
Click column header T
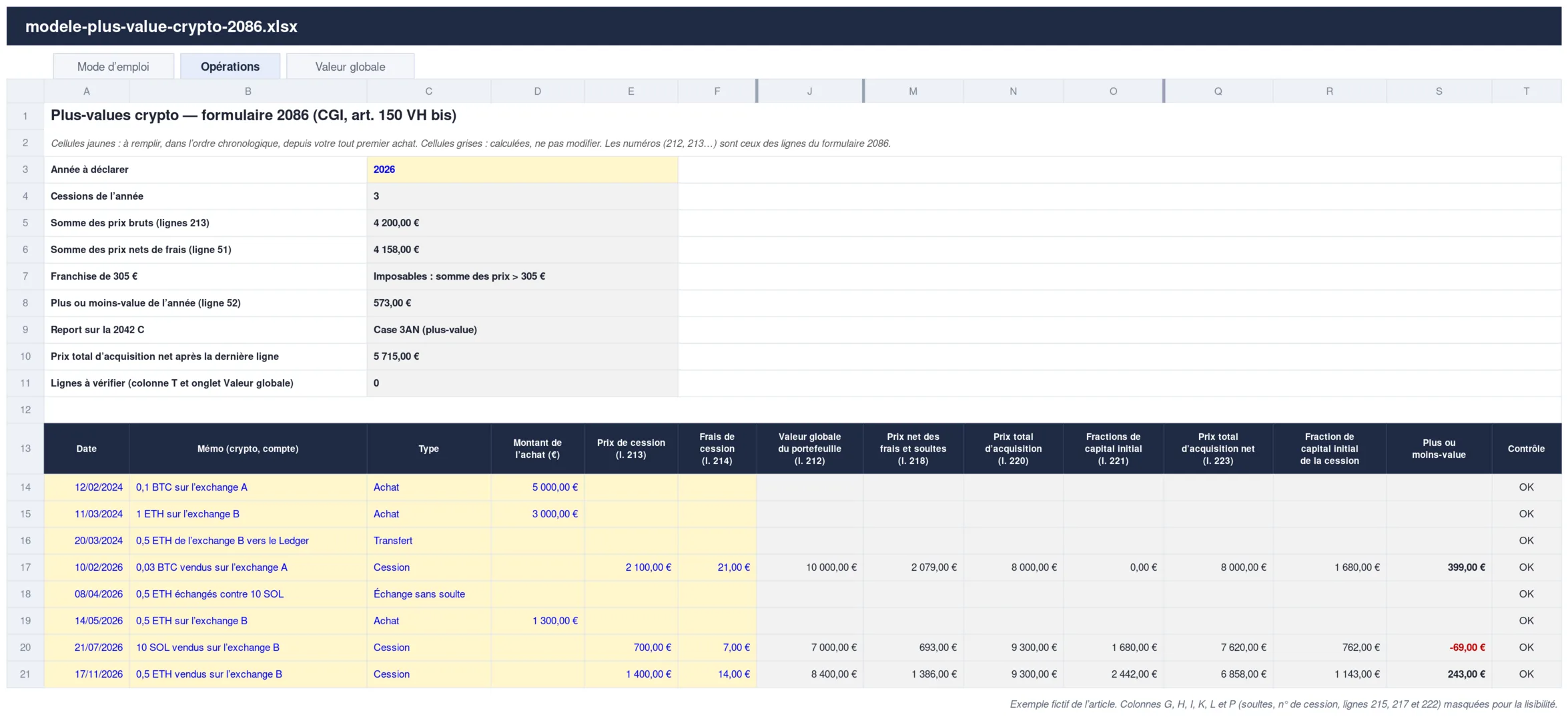pyautogui.click(x=1527, y=91)
